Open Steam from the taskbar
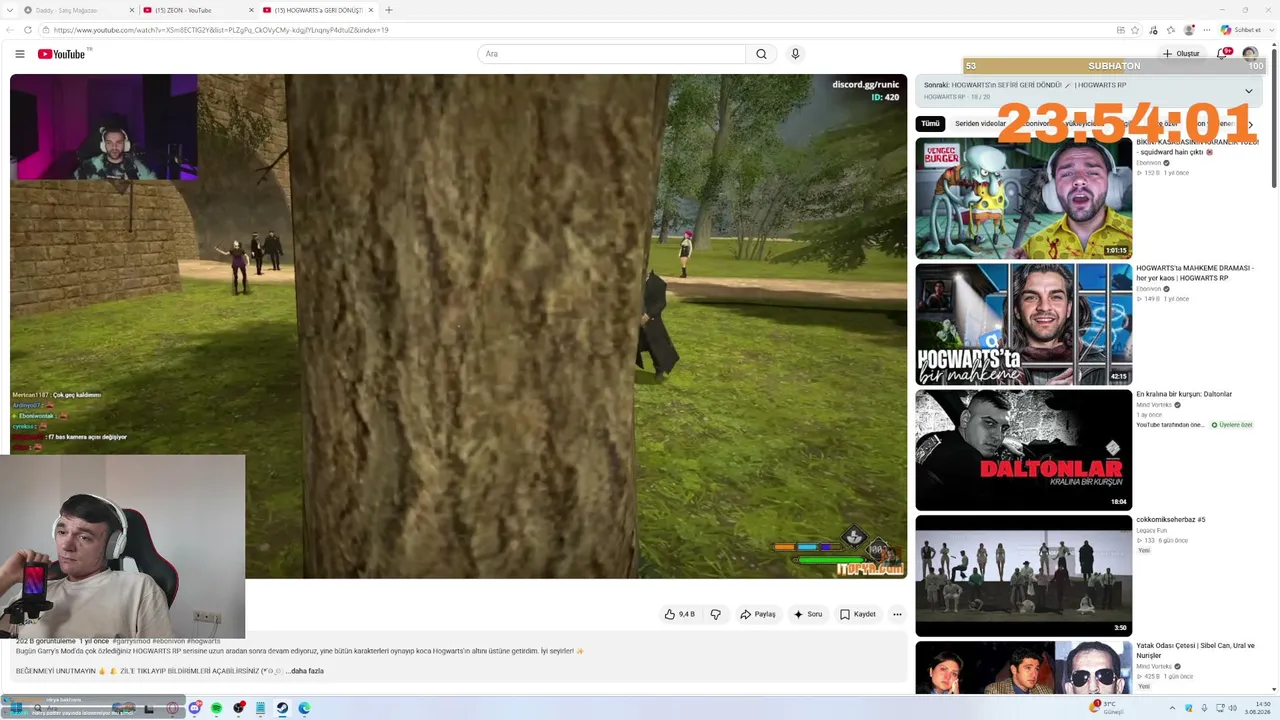 (282, 708)
